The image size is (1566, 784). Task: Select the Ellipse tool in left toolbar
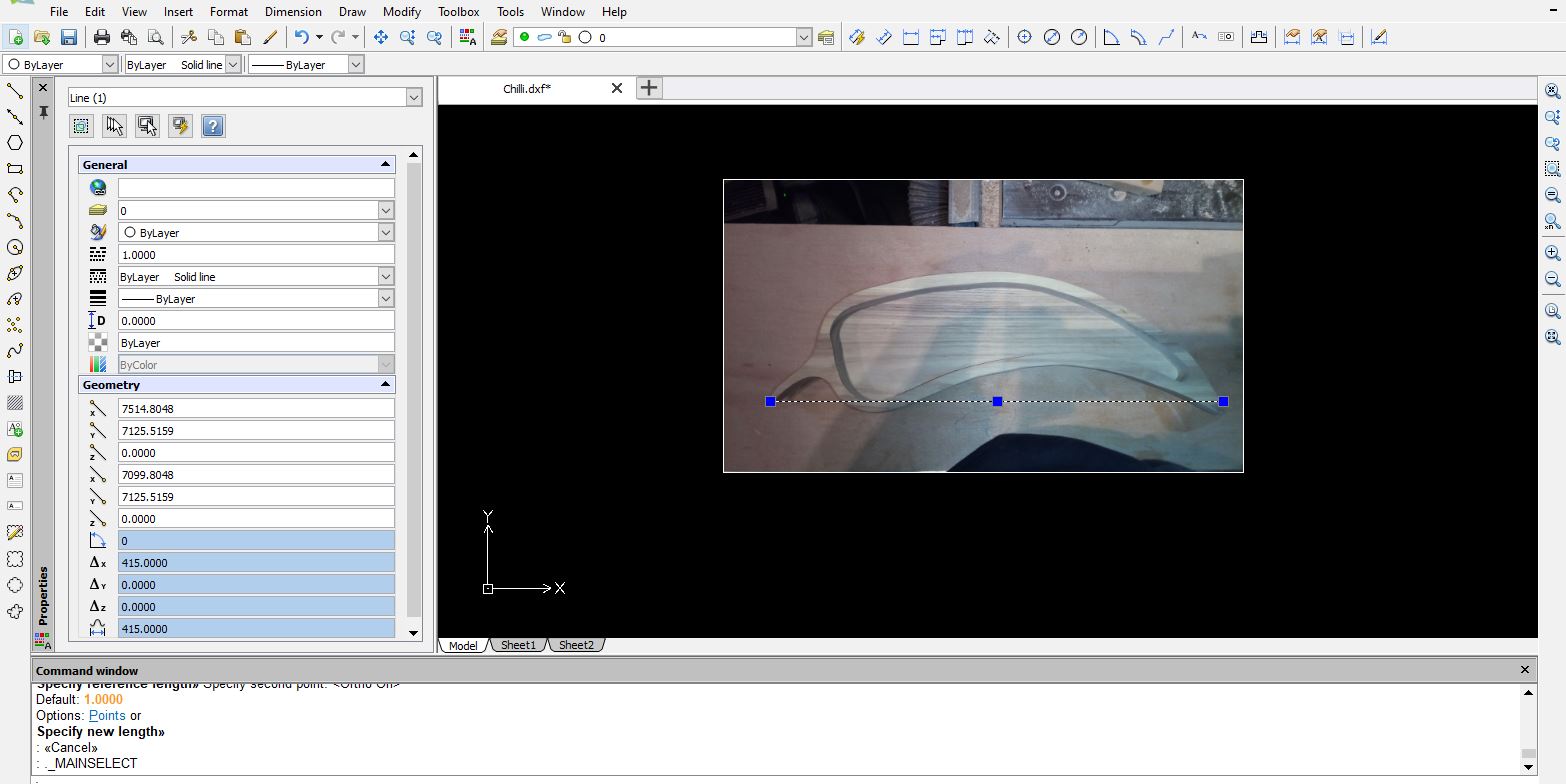[x=15, y=273]
